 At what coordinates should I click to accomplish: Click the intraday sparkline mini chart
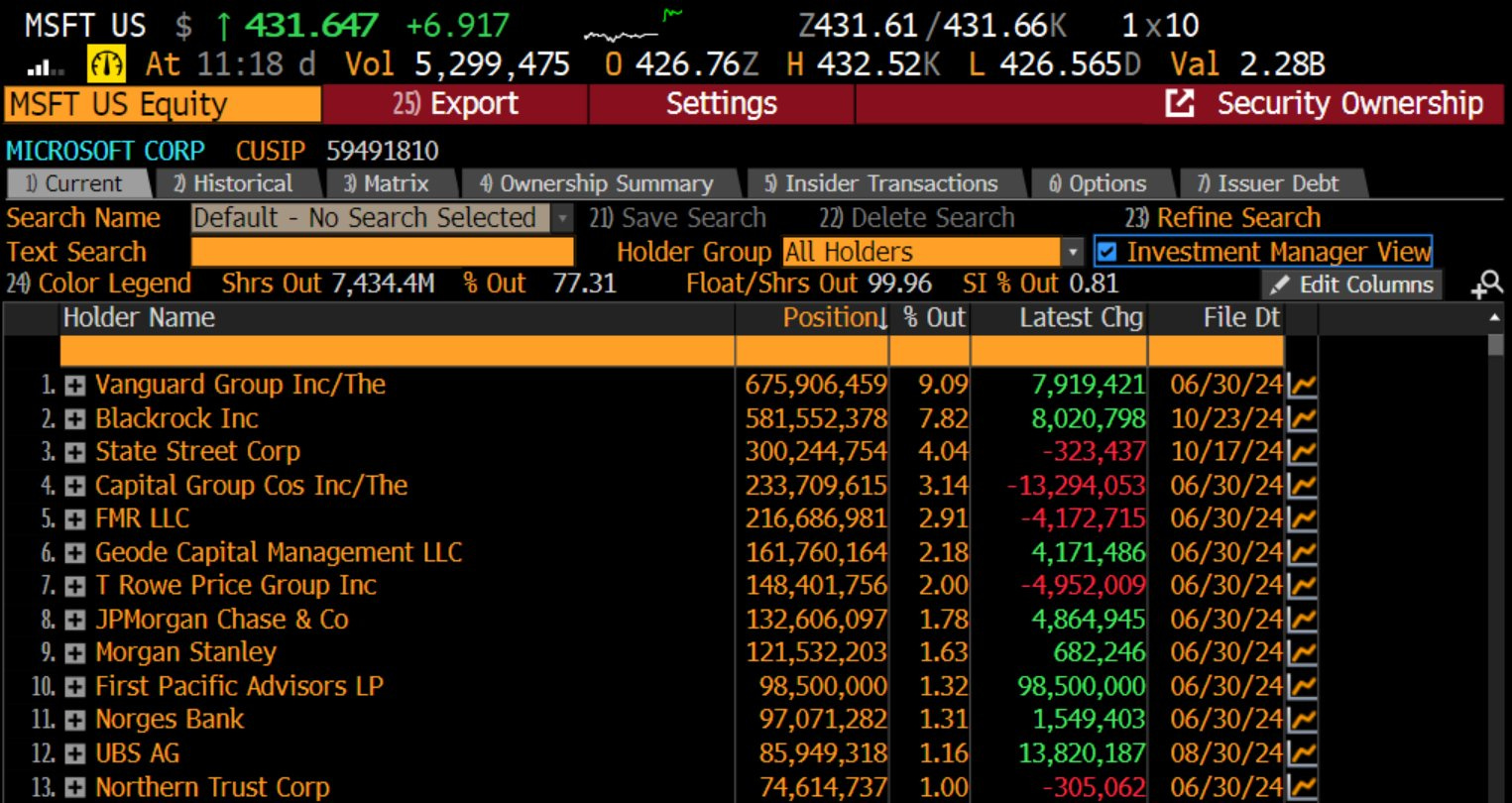635,27
